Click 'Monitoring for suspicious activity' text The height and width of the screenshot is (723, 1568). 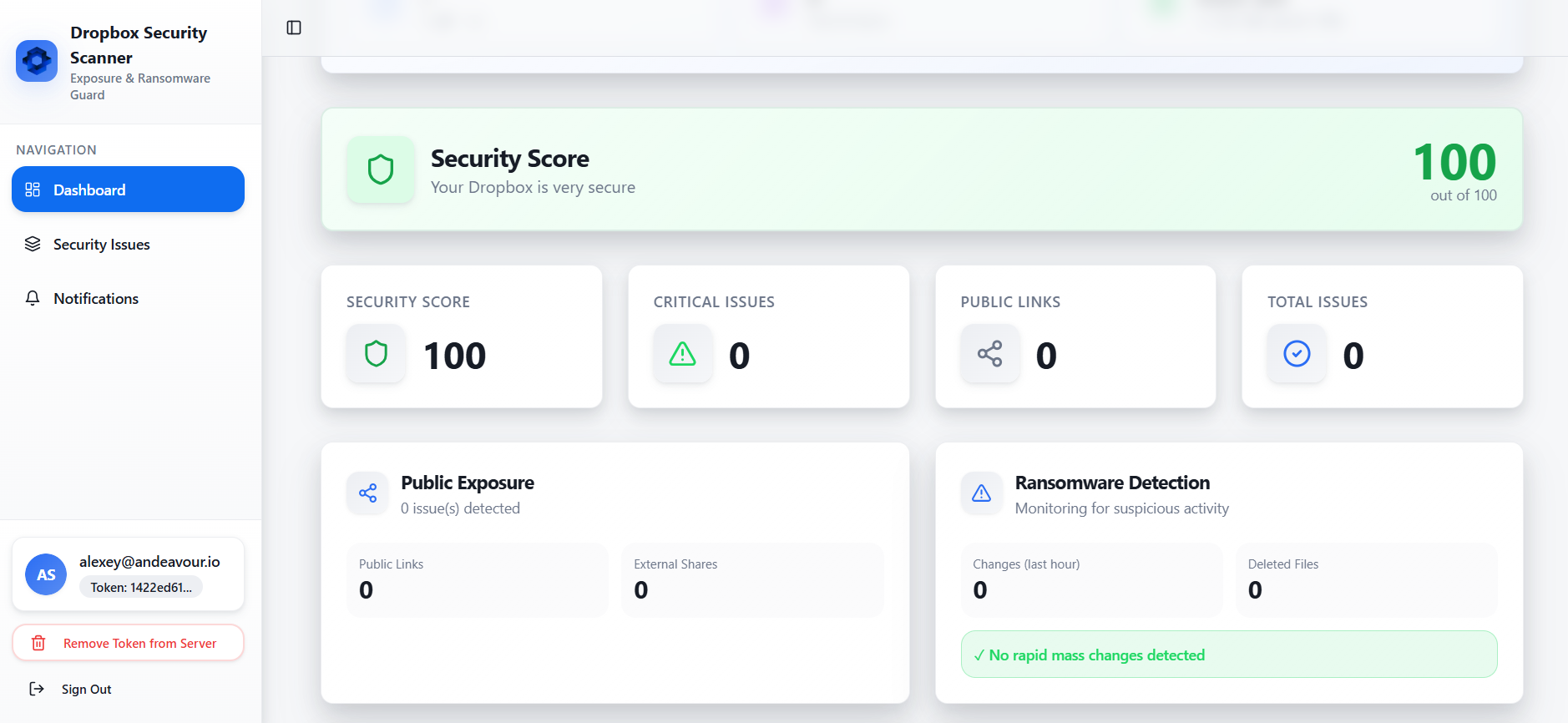tap(1121, 508)
